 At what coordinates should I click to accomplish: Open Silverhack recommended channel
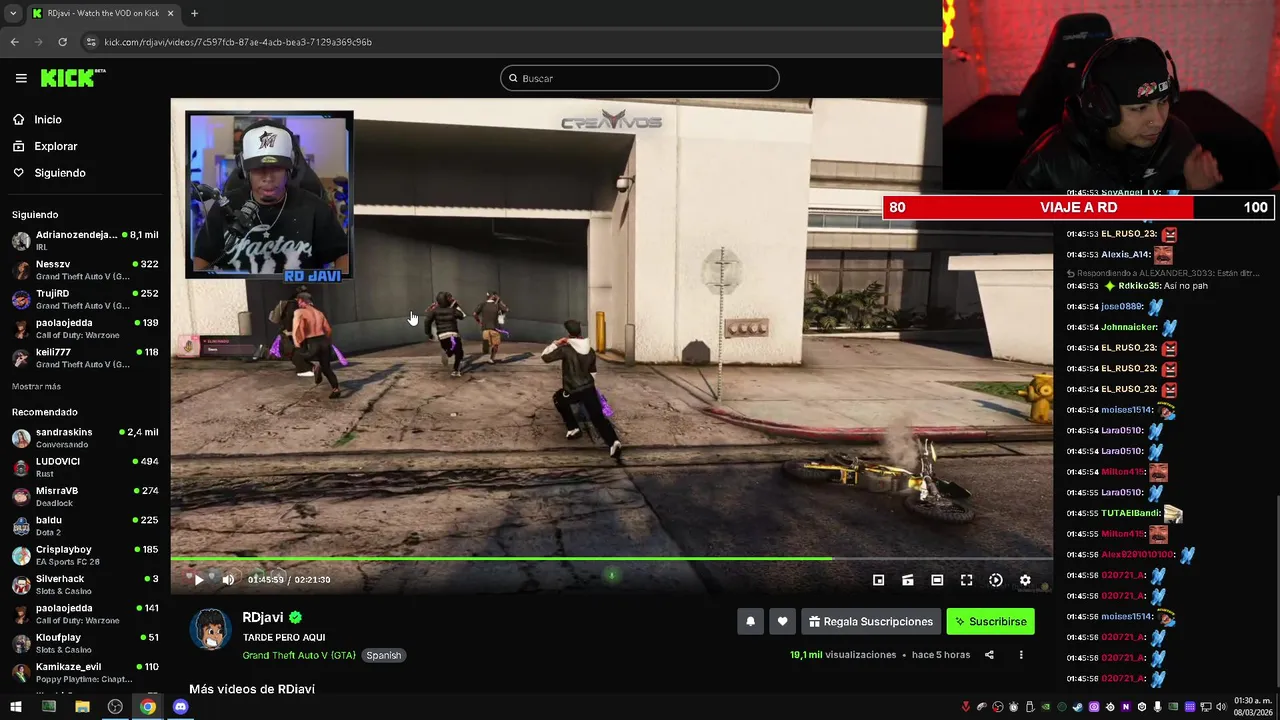(85, 584)
